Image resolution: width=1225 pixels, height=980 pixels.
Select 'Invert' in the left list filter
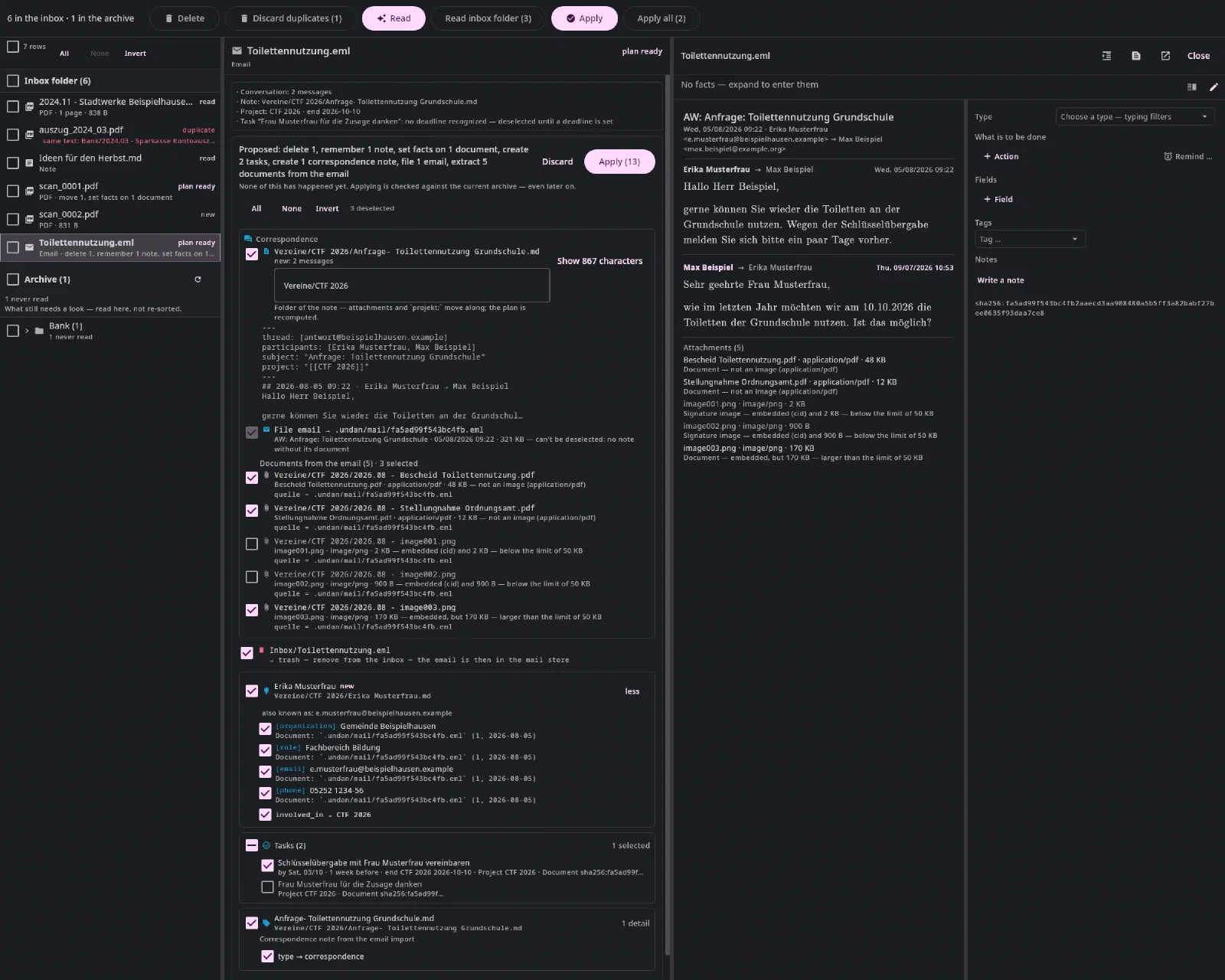[x=136, y=54]
